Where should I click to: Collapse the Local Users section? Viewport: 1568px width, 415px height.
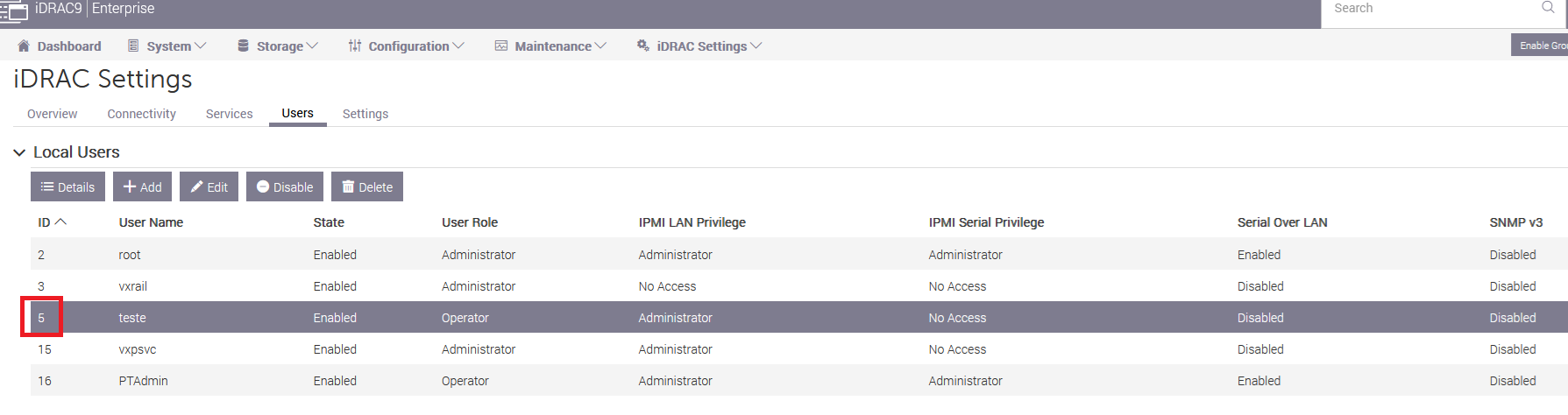tap(19, 152)
